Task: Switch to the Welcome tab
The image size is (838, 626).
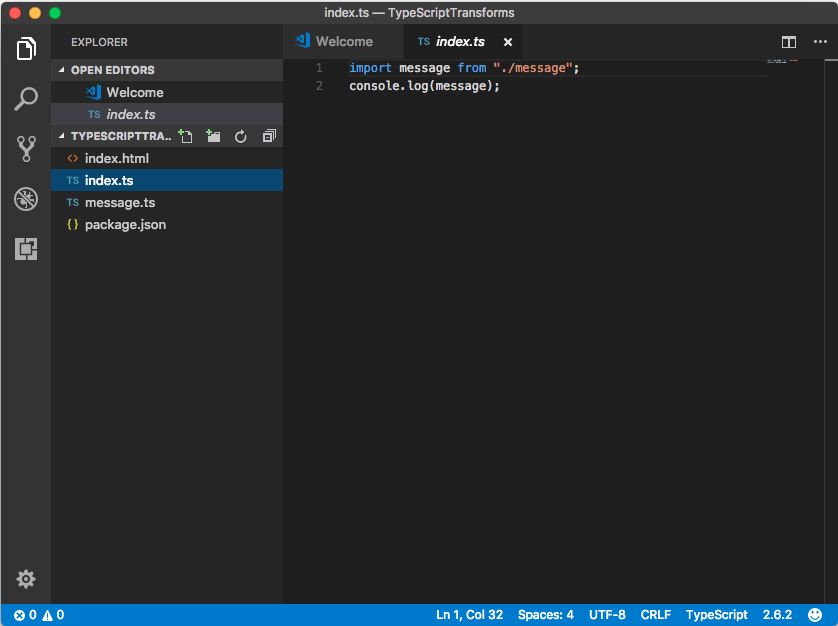Action: coord(343,42)
